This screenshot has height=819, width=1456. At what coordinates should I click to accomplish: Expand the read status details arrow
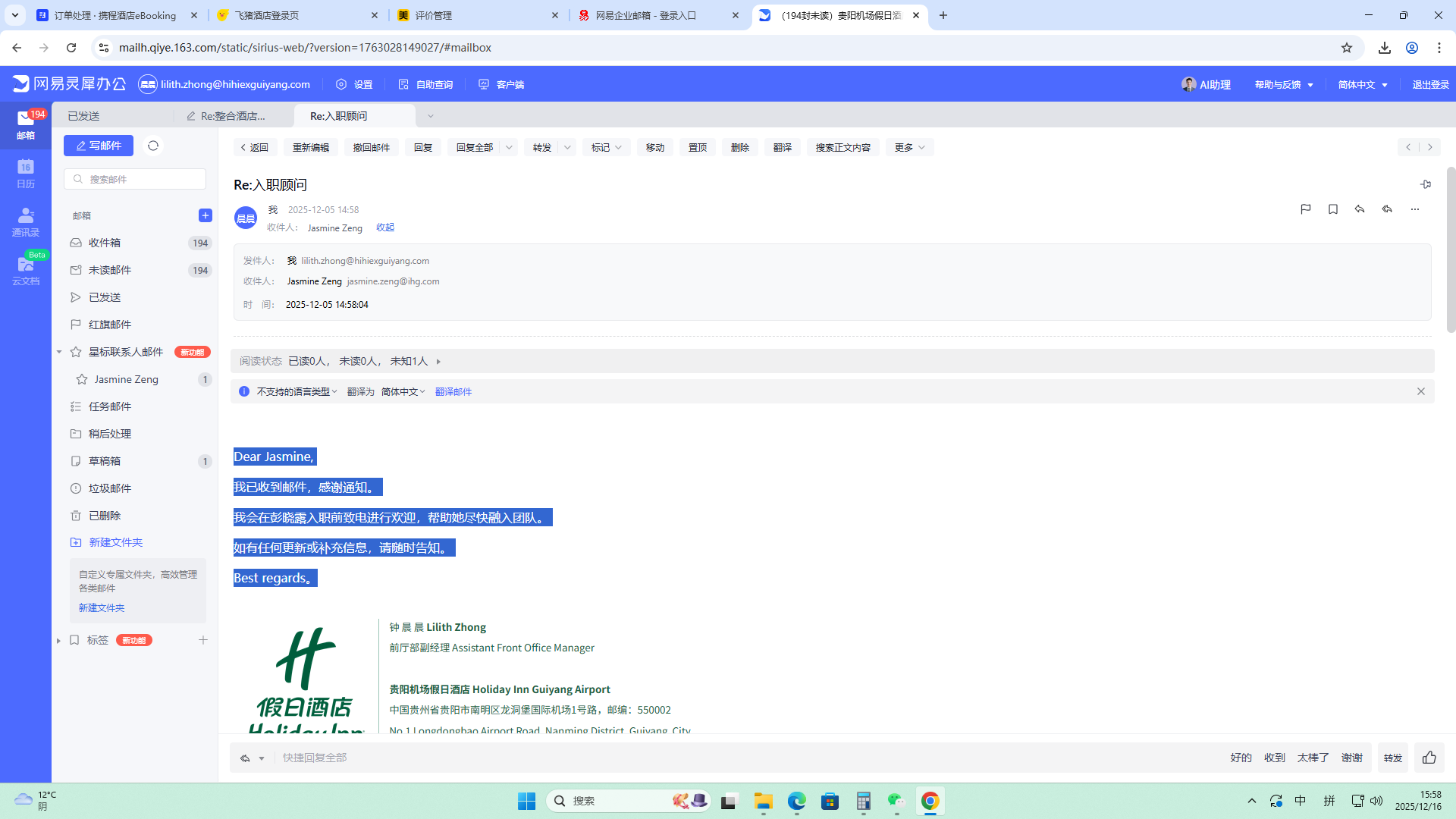point(438,362)
